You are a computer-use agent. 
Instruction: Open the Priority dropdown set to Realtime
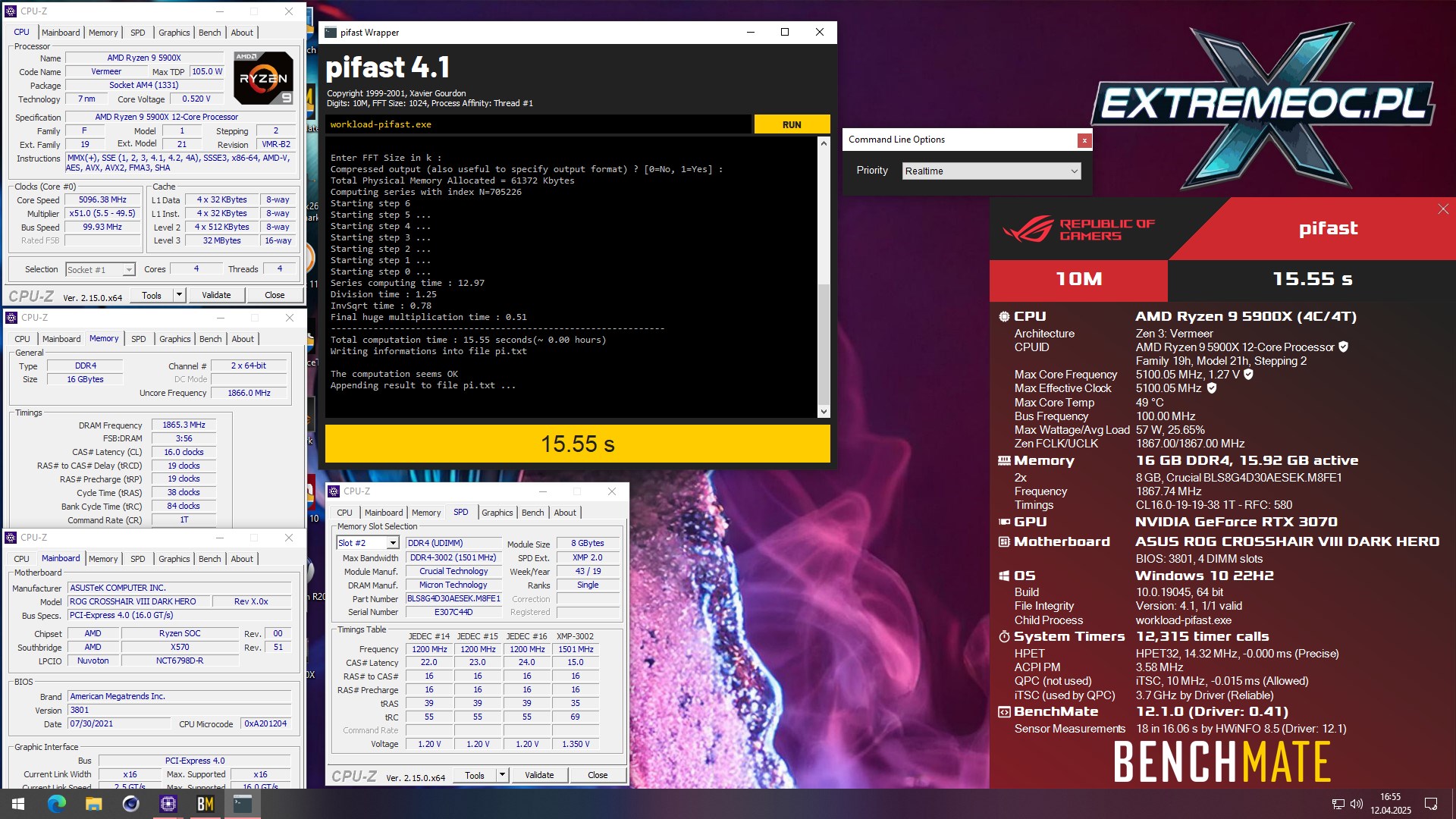990,171
